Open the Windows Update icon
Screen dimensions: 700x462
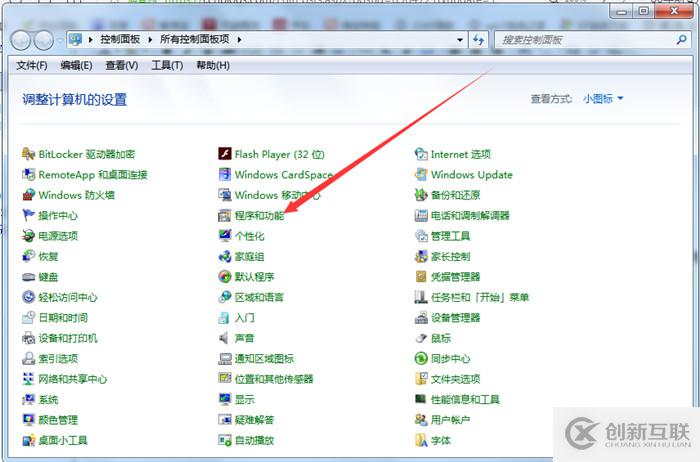click(421, 175)
